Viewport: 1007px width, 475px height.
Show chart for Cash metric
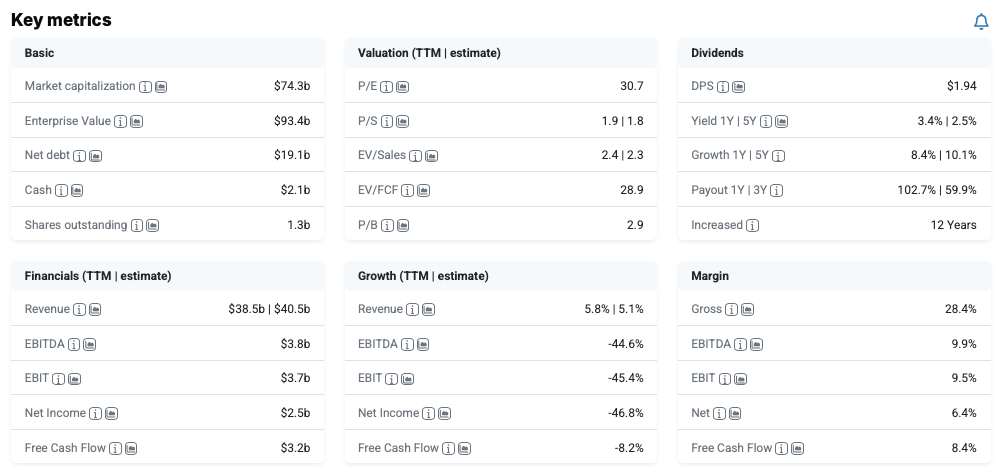(77, 191)
